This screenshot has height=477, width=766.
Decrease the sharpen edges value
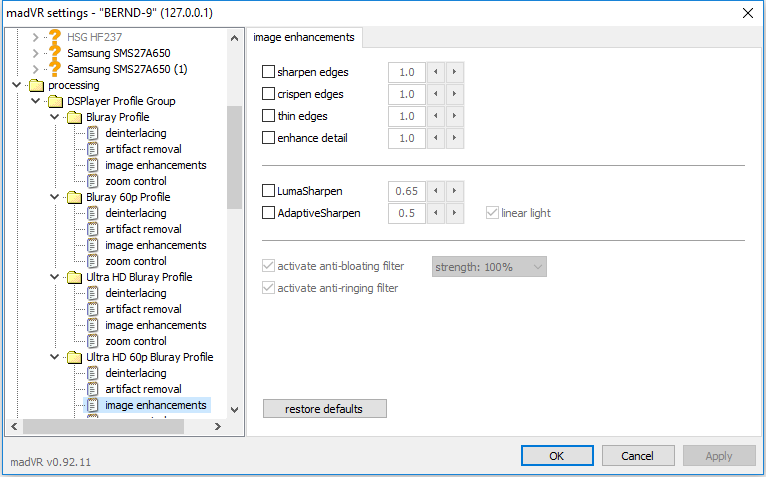click(436, 72)
